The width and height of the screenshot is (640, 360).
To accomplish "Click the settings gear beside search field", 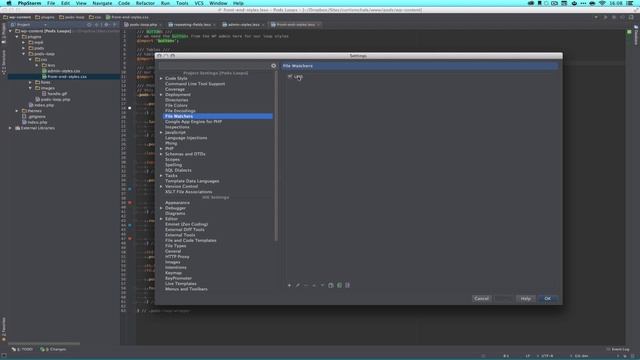I will click(x=273, y=66).
